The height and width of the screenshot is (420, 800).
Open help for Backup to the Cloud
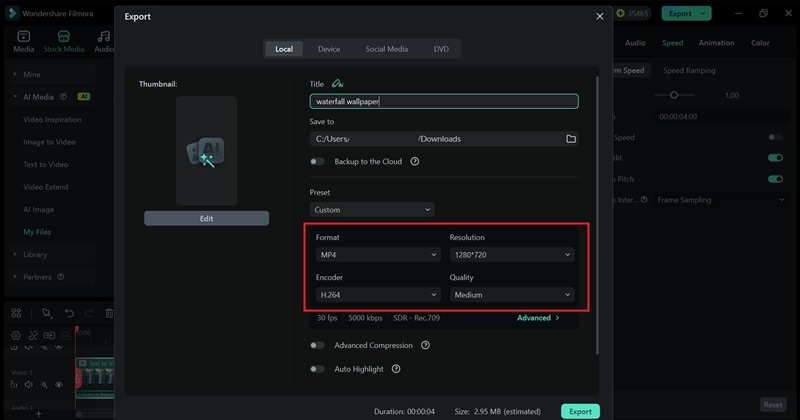(x=415, y=161)
